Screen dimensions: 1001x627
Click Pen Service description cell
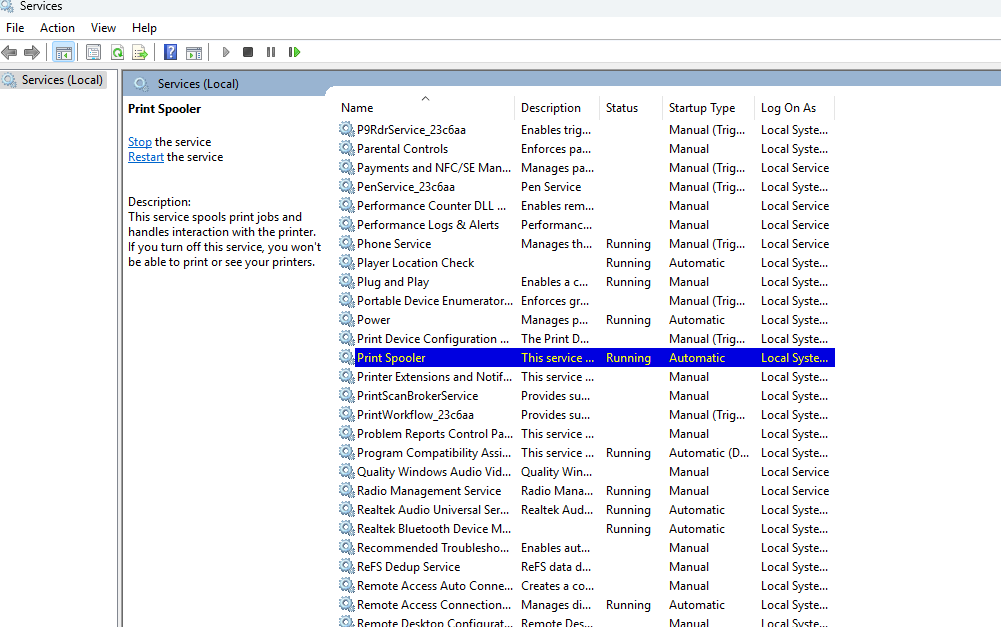click(551, 187)
